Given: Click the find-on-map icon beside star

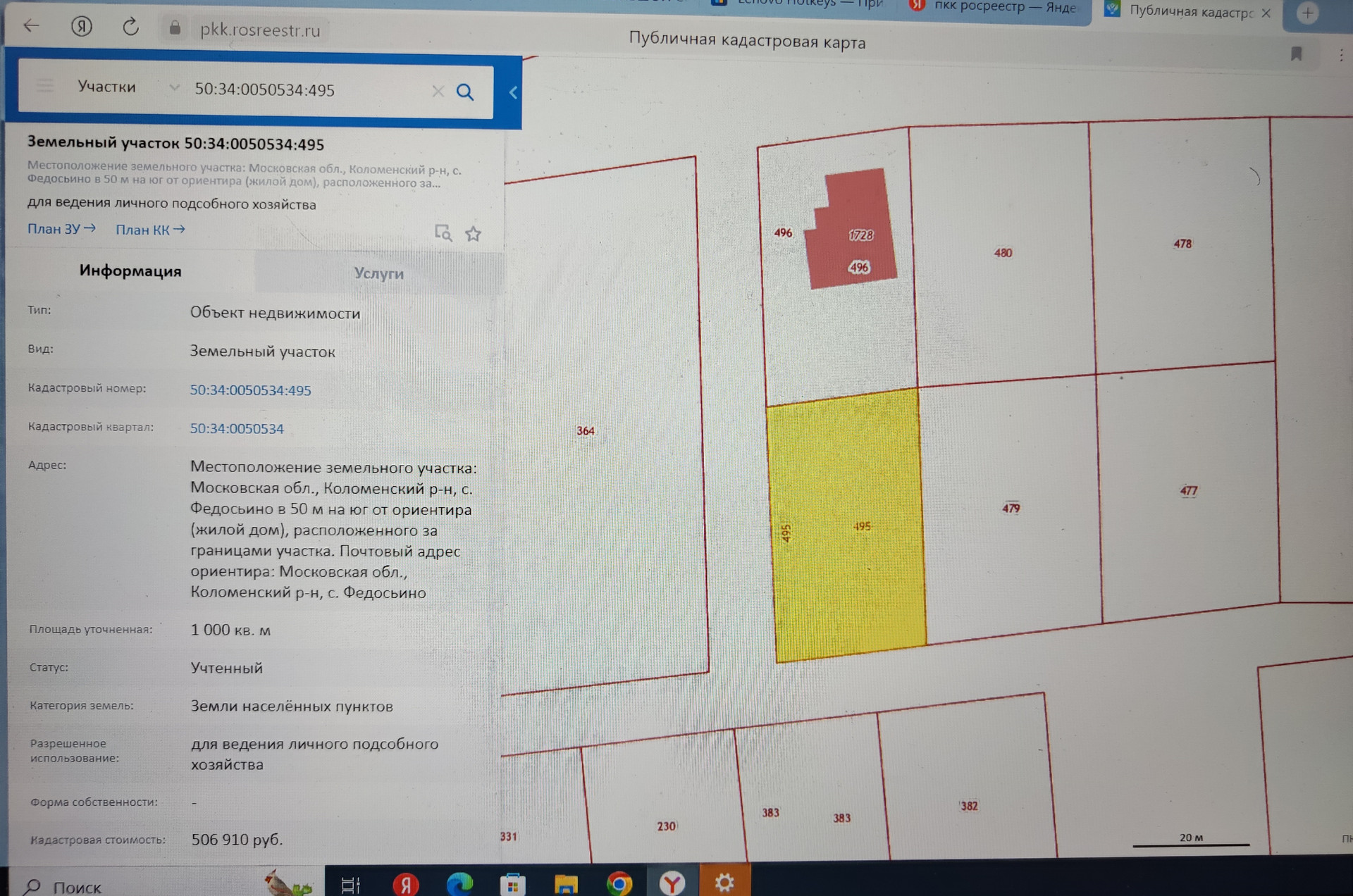Looking at the screenshot, I should pos(443,232).
